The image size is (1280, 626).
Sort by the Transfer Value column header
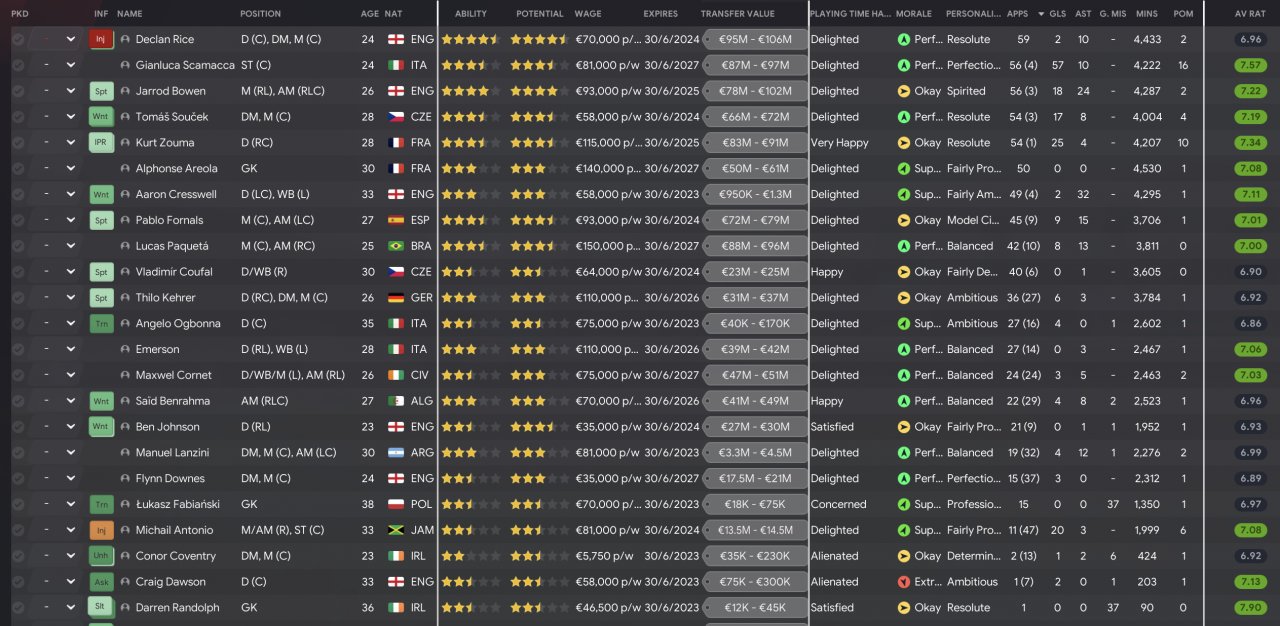pyautogui.click(x=737, y=14)
